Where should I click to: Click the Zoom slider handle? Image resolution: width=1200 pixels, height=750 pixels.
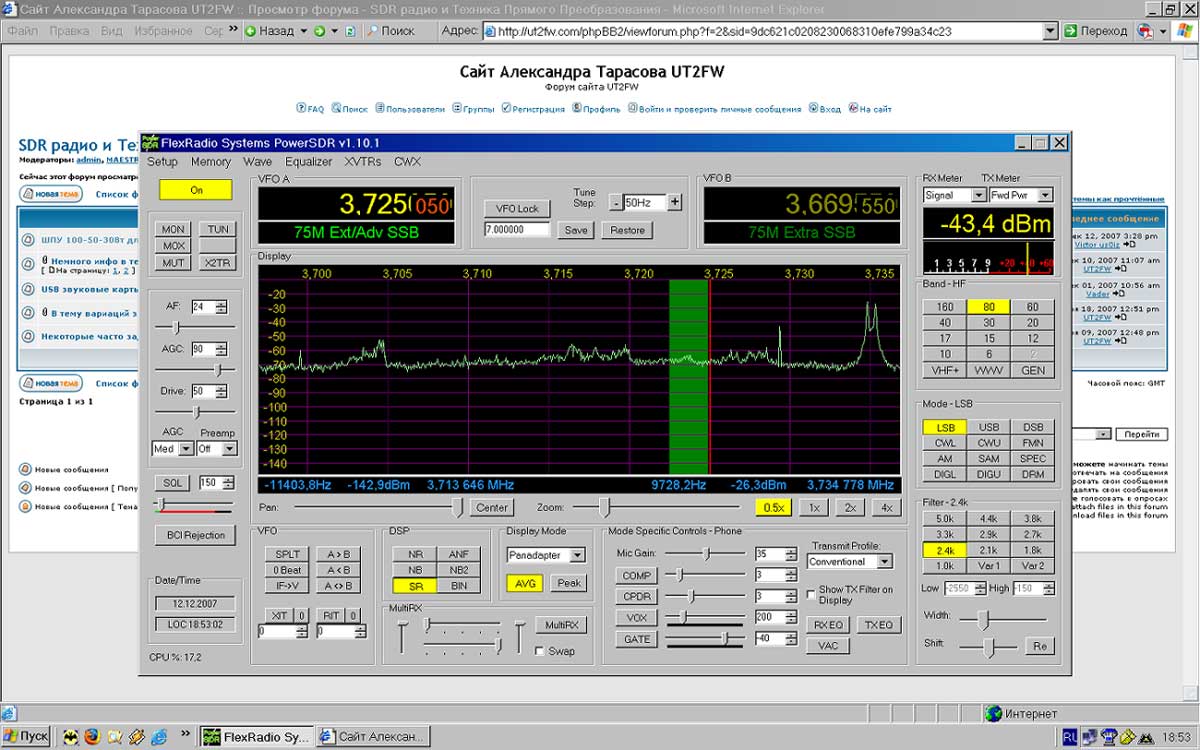(604, 507)
